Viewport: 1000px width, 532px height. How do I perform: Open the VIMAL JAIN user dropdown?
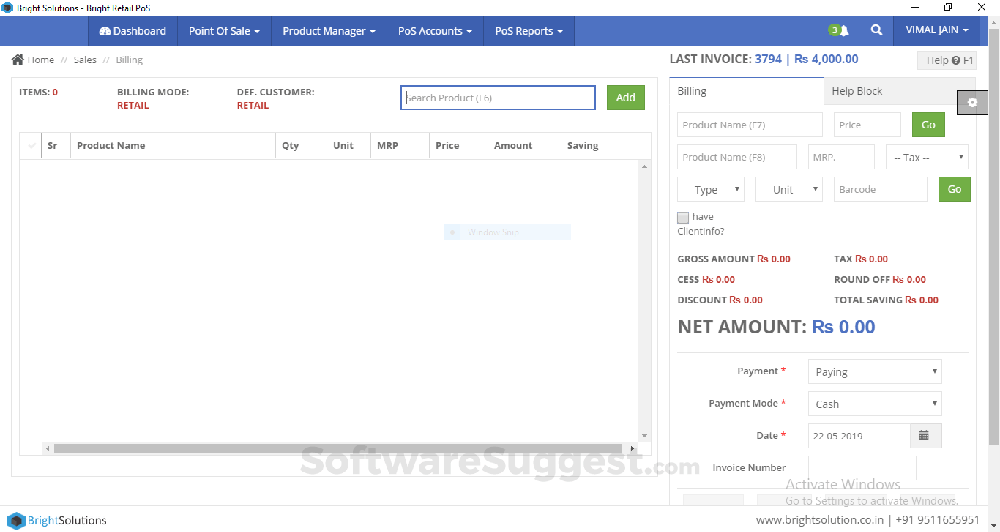click(937, 30)
